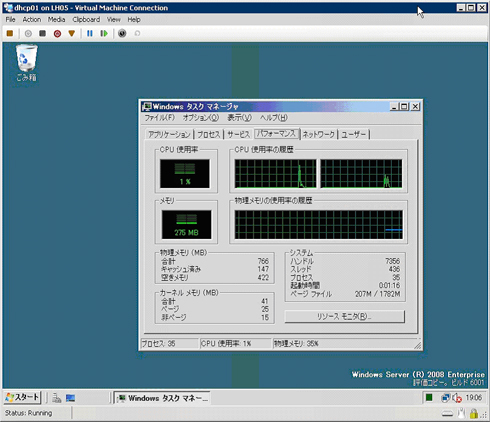This screenshot has width=490, height=422.
Task: Click the first CPU usage history graph
Action: point(275,174)
